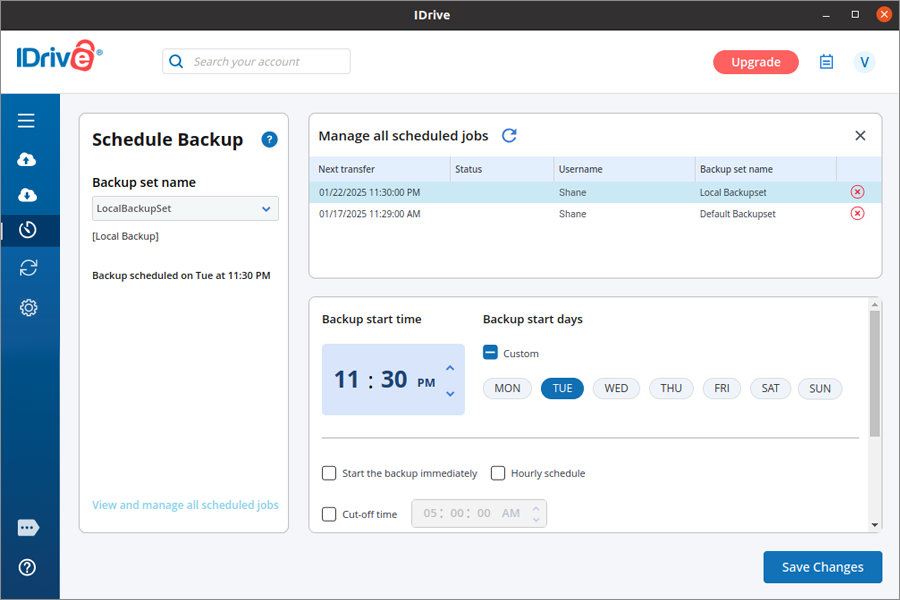Expand the Backup set name dropdown
This screenshot has height=600, width=900.
click(x=266, y=209)
